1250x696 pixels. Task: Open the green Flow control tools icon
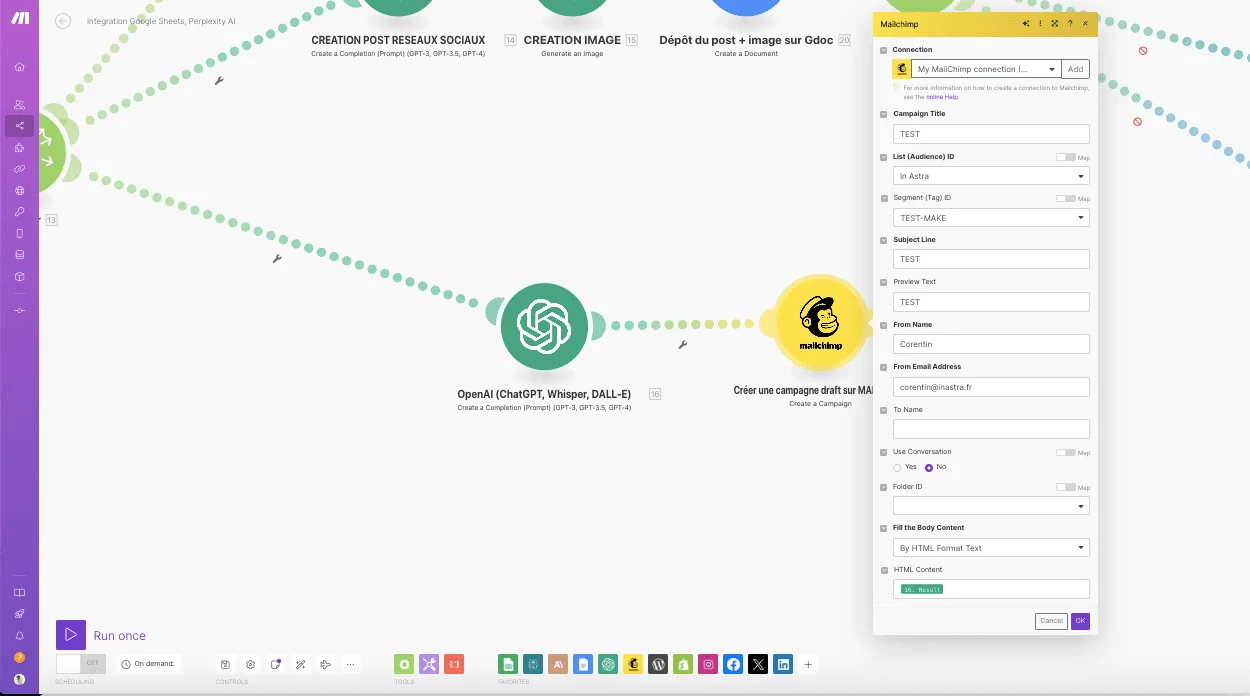pyautogui.click(x=404, y=664)
